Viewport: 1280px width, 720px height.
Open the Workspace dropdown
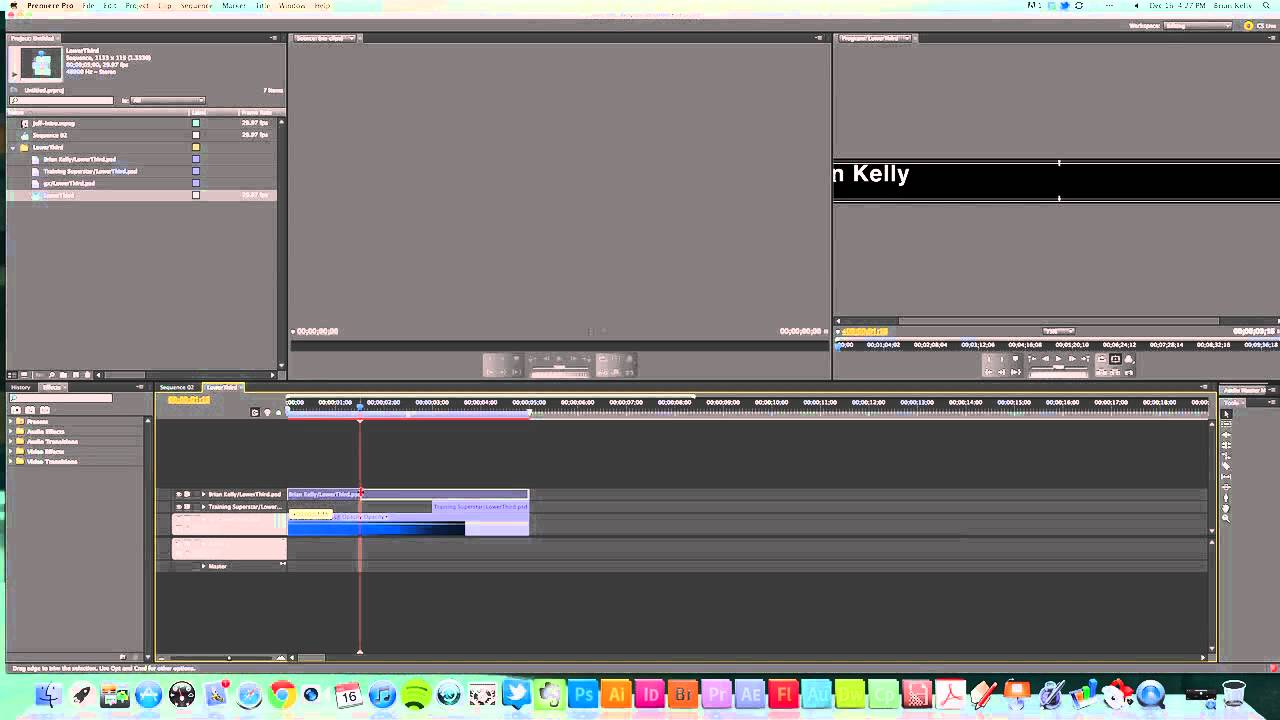click(1197, 25)
